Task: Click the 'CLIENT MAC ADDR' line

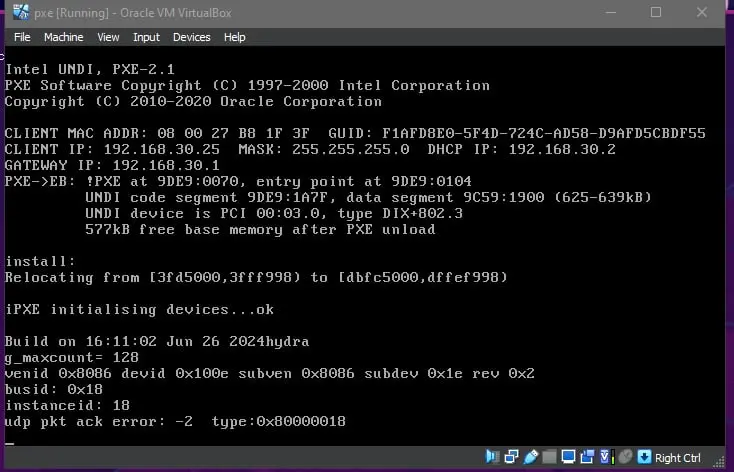Action: tap(355, 133)
